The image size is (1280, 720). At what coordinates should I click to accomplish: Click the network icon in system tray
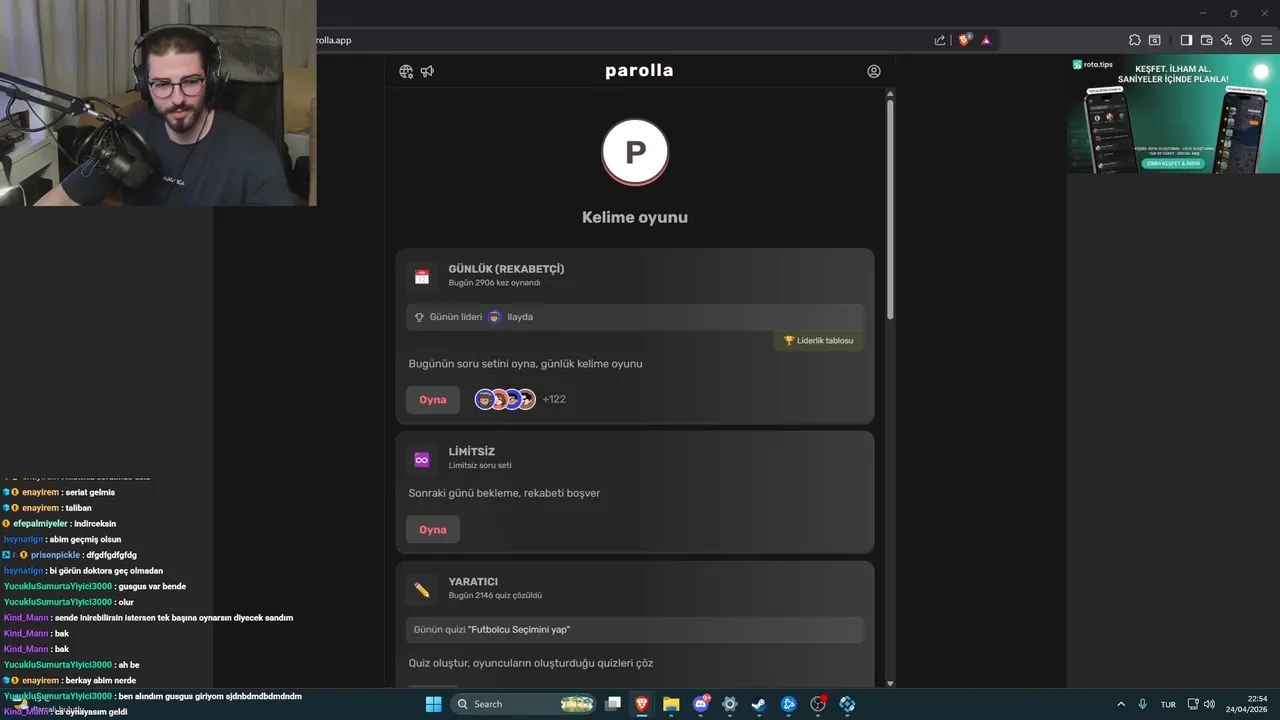1195,704
